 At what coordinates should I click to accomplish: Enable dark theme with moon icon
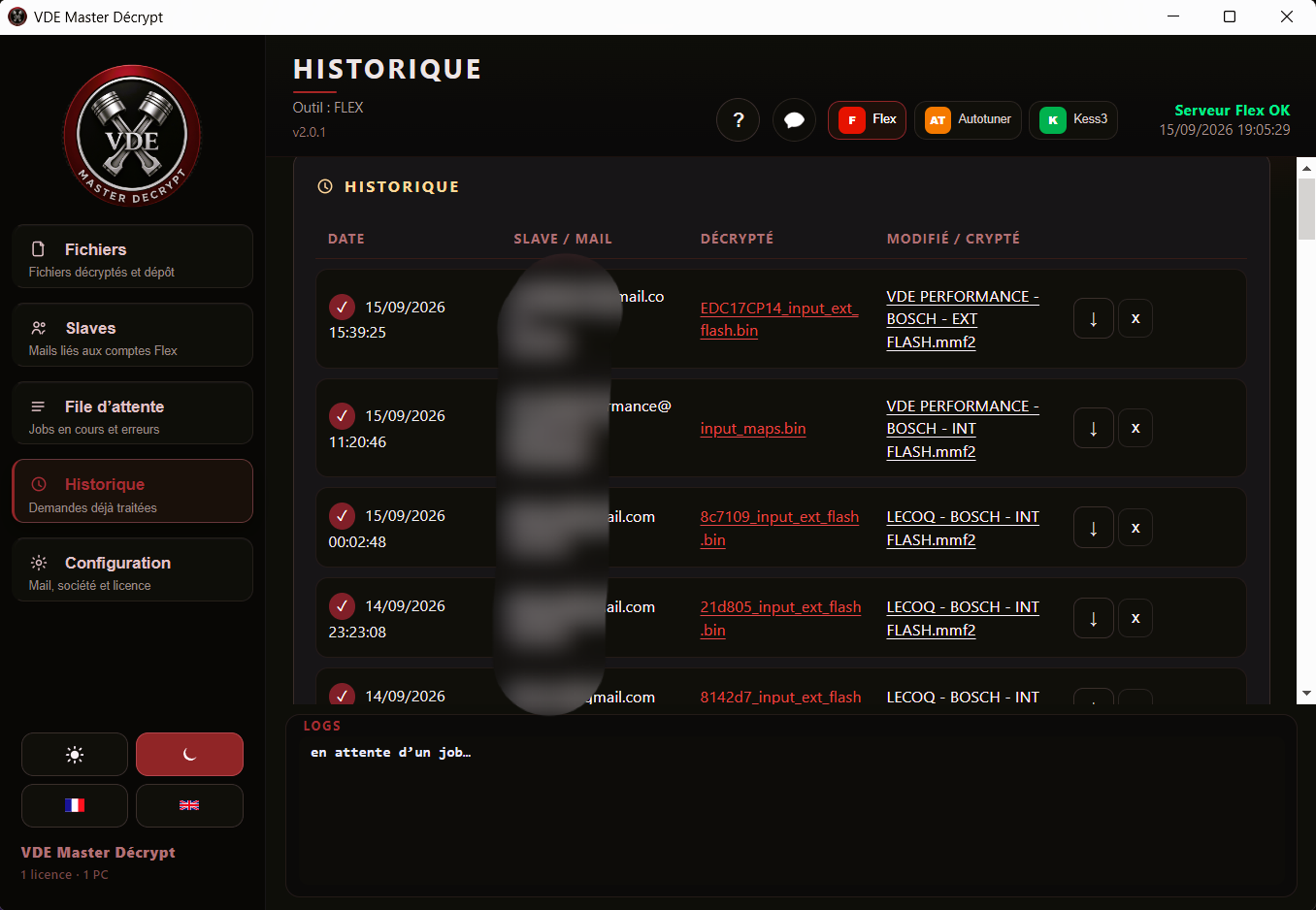pos(189,755)
